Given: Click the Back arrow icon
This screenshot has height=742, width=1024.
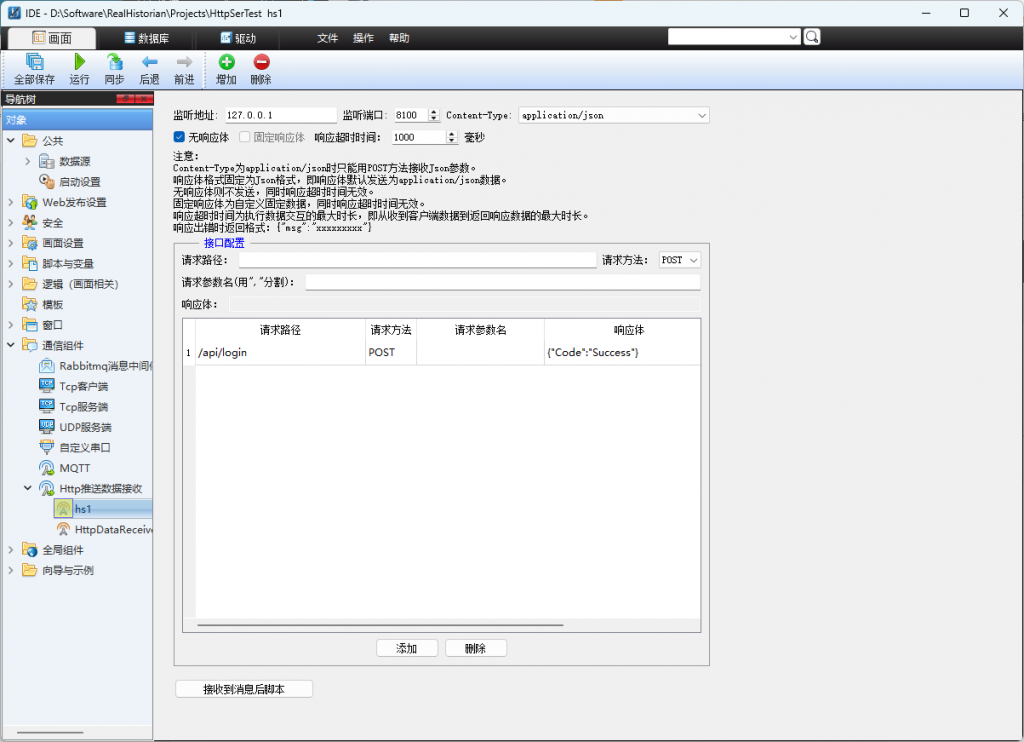Looking at the screenshot, I should (150, 62).
